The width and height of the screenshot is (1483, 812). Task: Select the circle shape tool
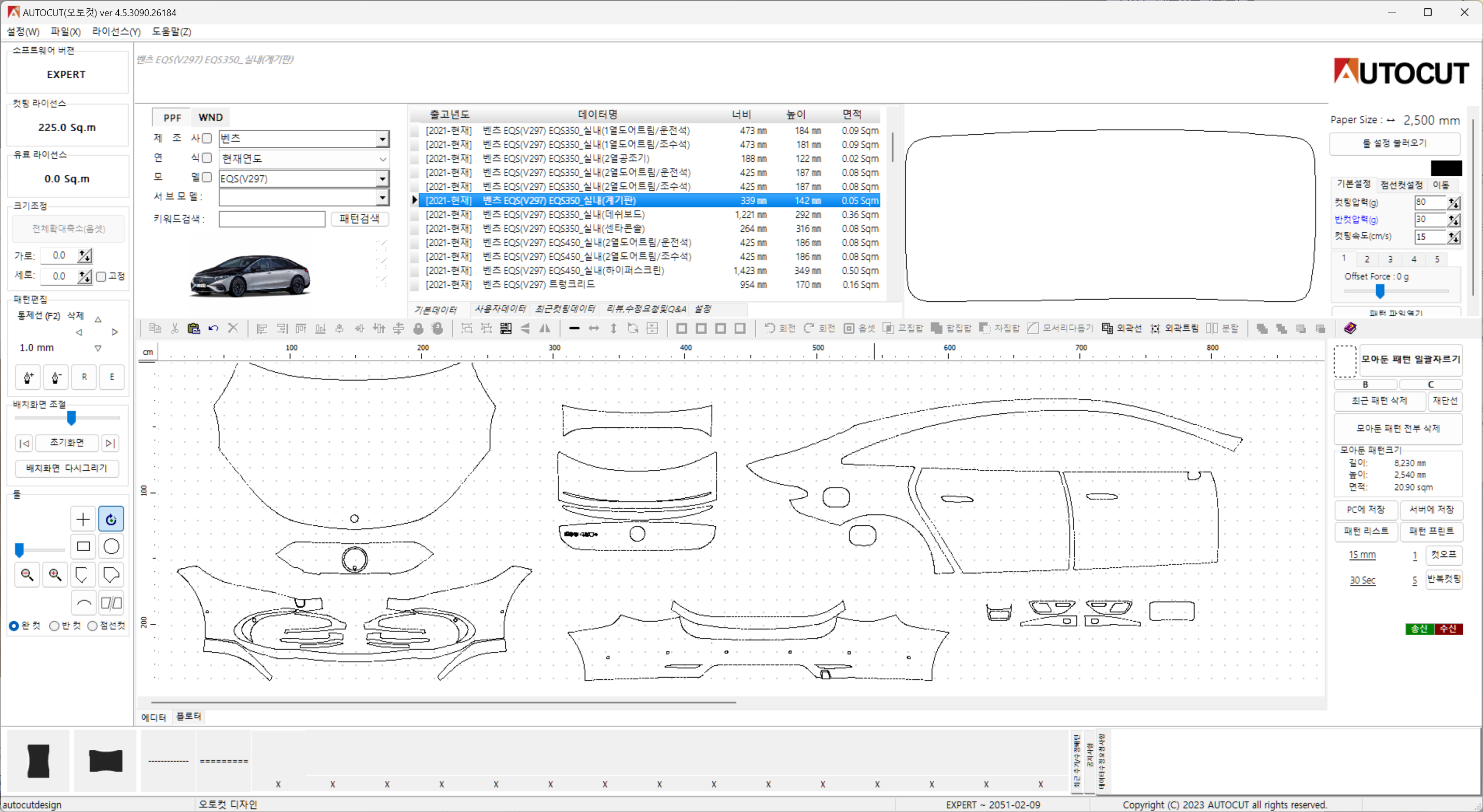[x=111, y=546]
